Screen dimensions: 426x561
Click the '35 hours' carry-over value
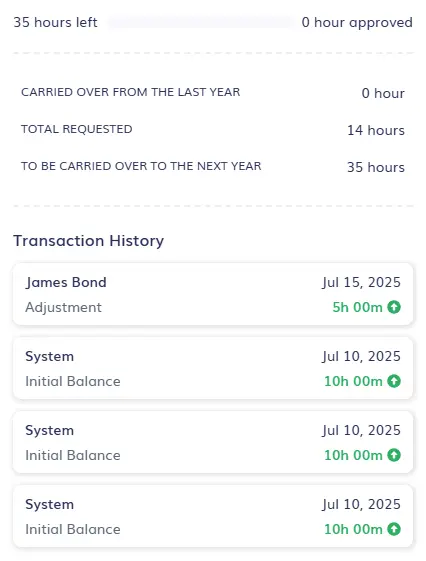376,167
